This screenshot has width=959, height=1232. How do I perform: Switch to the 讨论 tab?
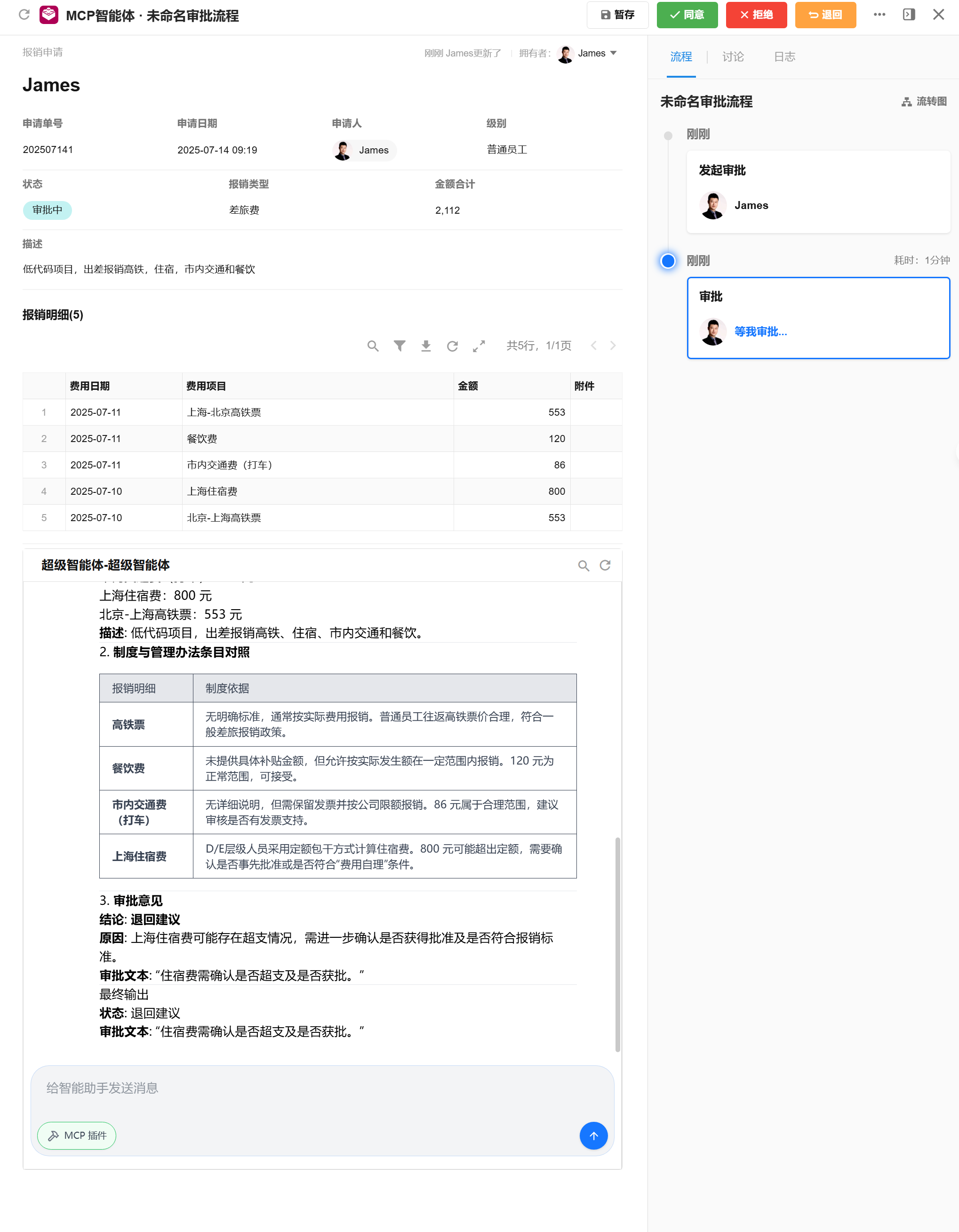pyautogui.click(x=732, y=56)
